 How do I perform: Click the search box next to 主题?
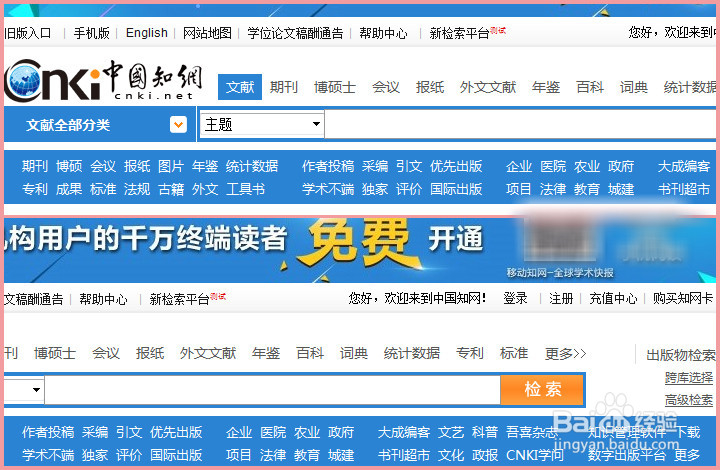pyautogui.click(x=520, y=124)
